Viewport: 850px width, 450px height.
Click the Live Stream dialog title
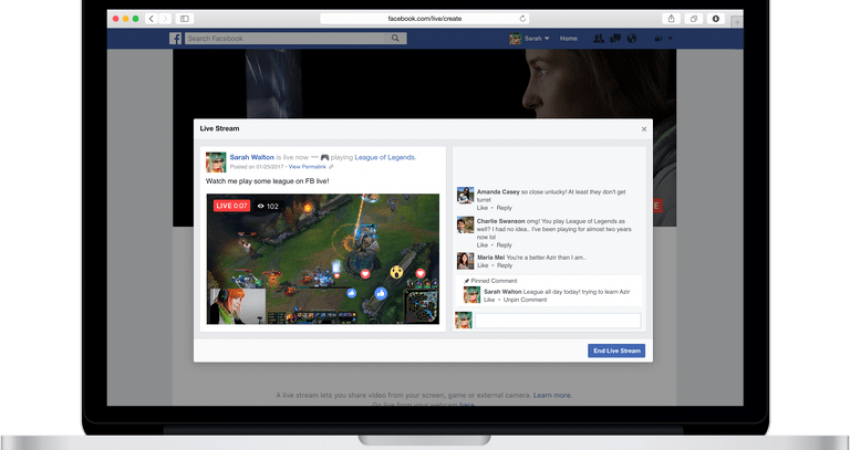click(x=220, y=128)
